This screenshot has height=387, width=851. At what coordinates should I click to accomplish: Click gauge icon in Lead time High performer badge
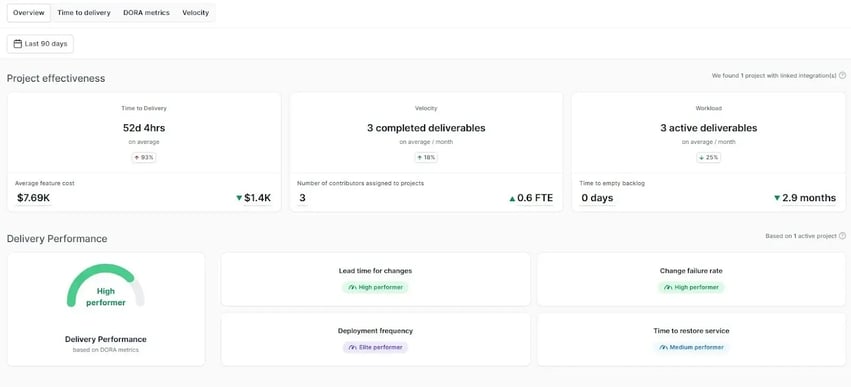tap(353, 287)
